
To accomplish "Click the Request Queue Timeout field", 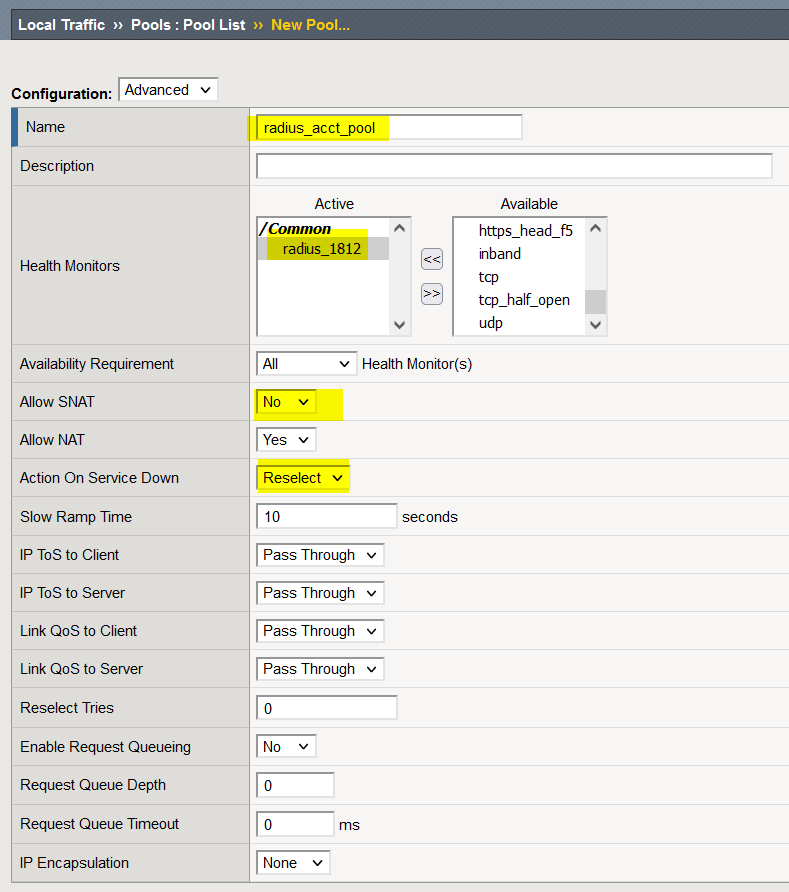I will [x=295, y=824].
